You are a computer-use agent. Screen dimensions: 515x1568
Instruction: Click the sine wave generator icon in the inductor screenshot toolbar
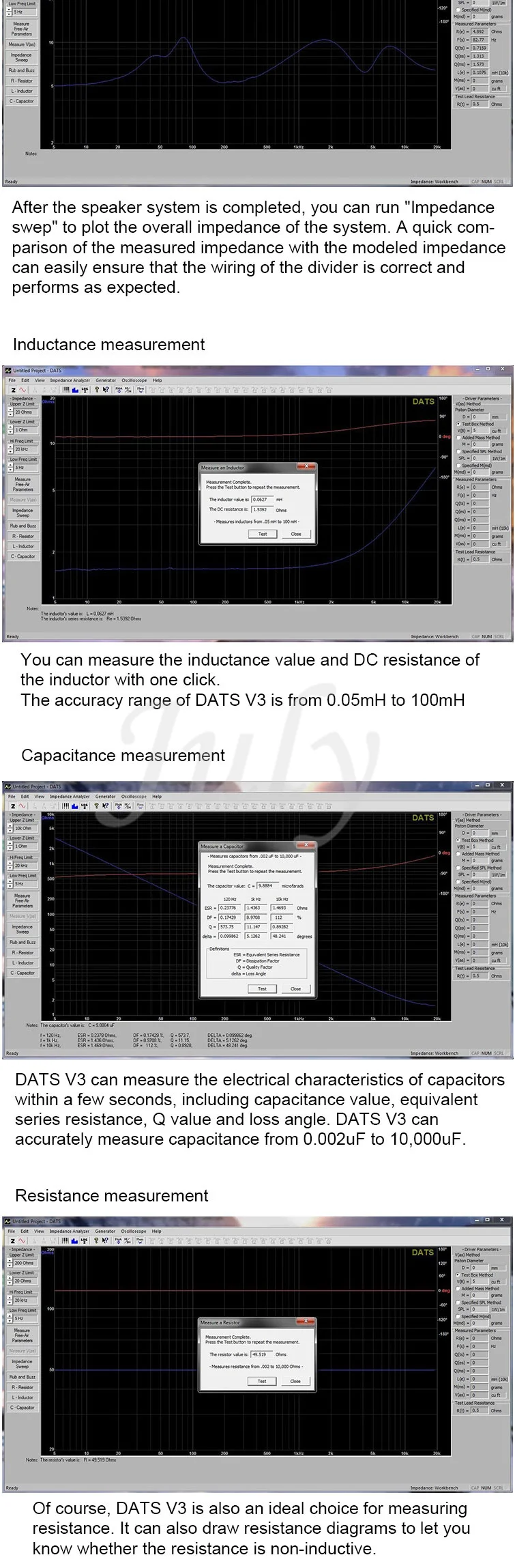click(23, 390)
